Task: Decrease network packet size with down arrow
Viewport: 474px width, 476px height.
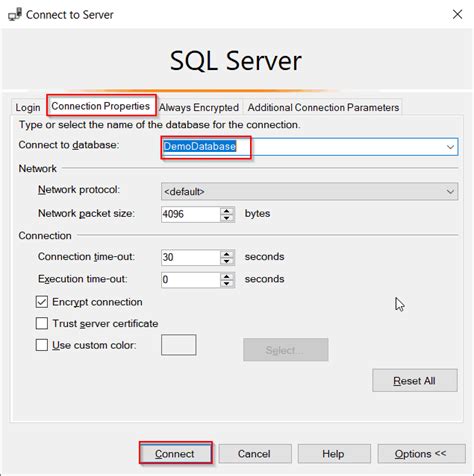Action: 227,218
